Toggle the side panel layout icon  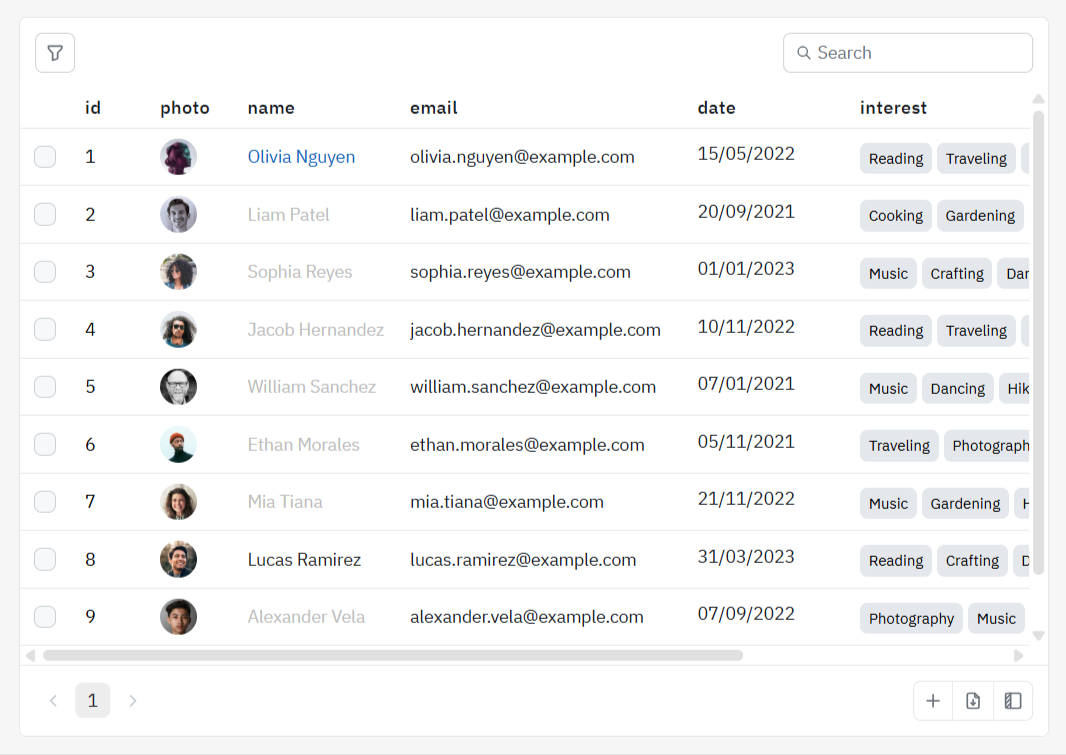coord(1013,701)
